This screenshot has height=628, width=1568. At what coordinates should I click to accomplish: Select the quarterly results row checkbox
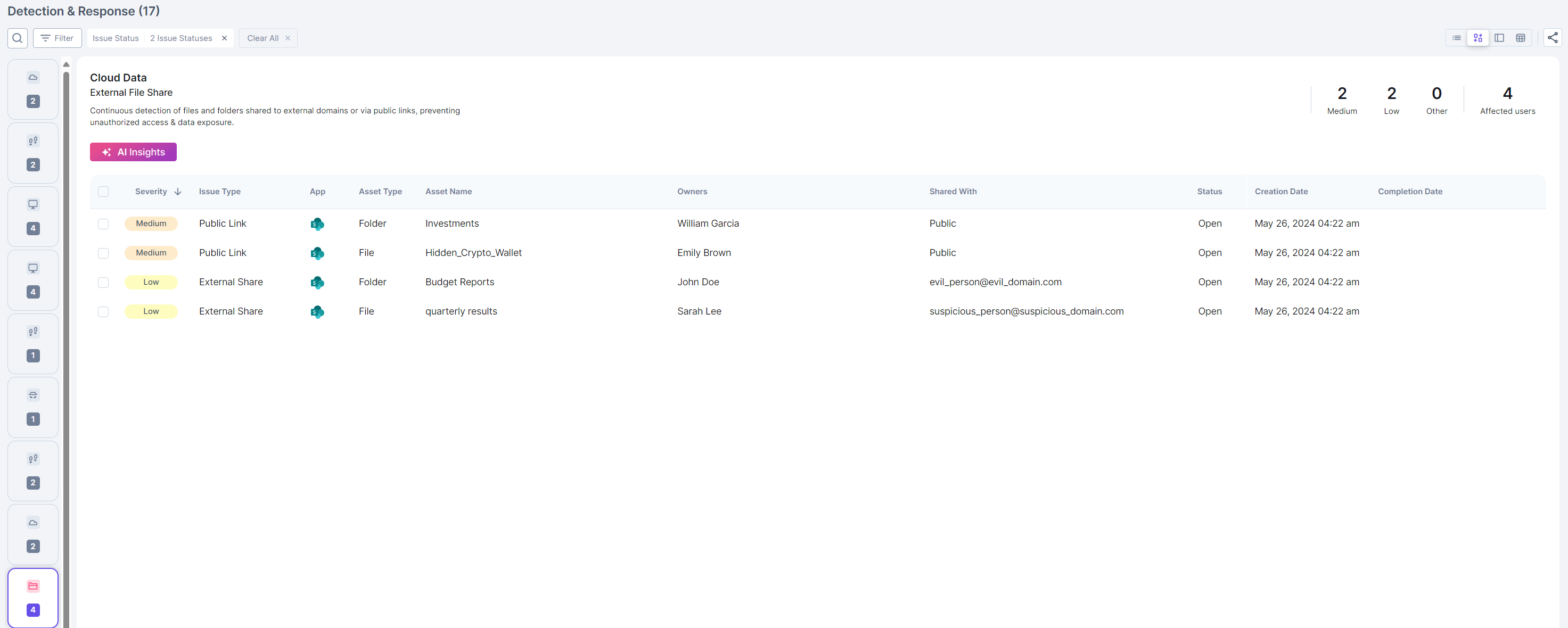103,311
